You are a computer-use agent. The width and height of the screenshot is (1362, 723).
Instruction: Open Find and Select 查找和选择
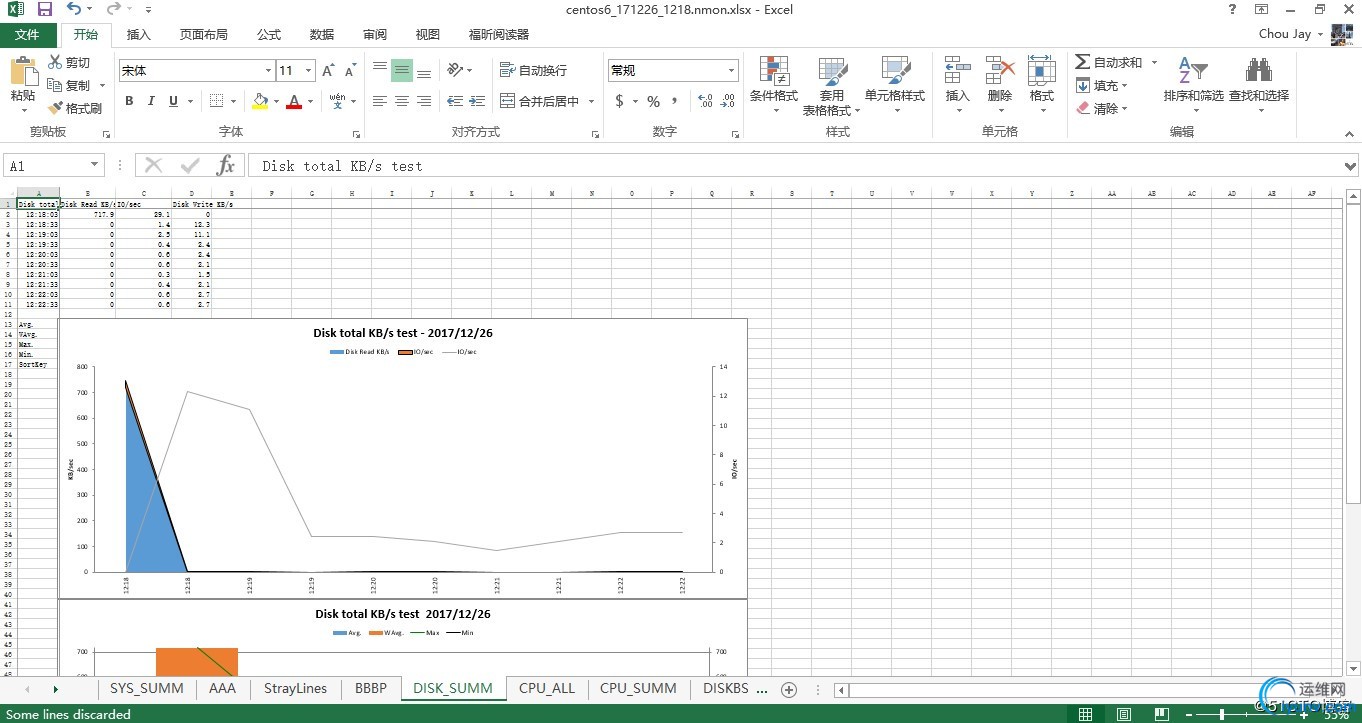click(x=1259, y=84)
